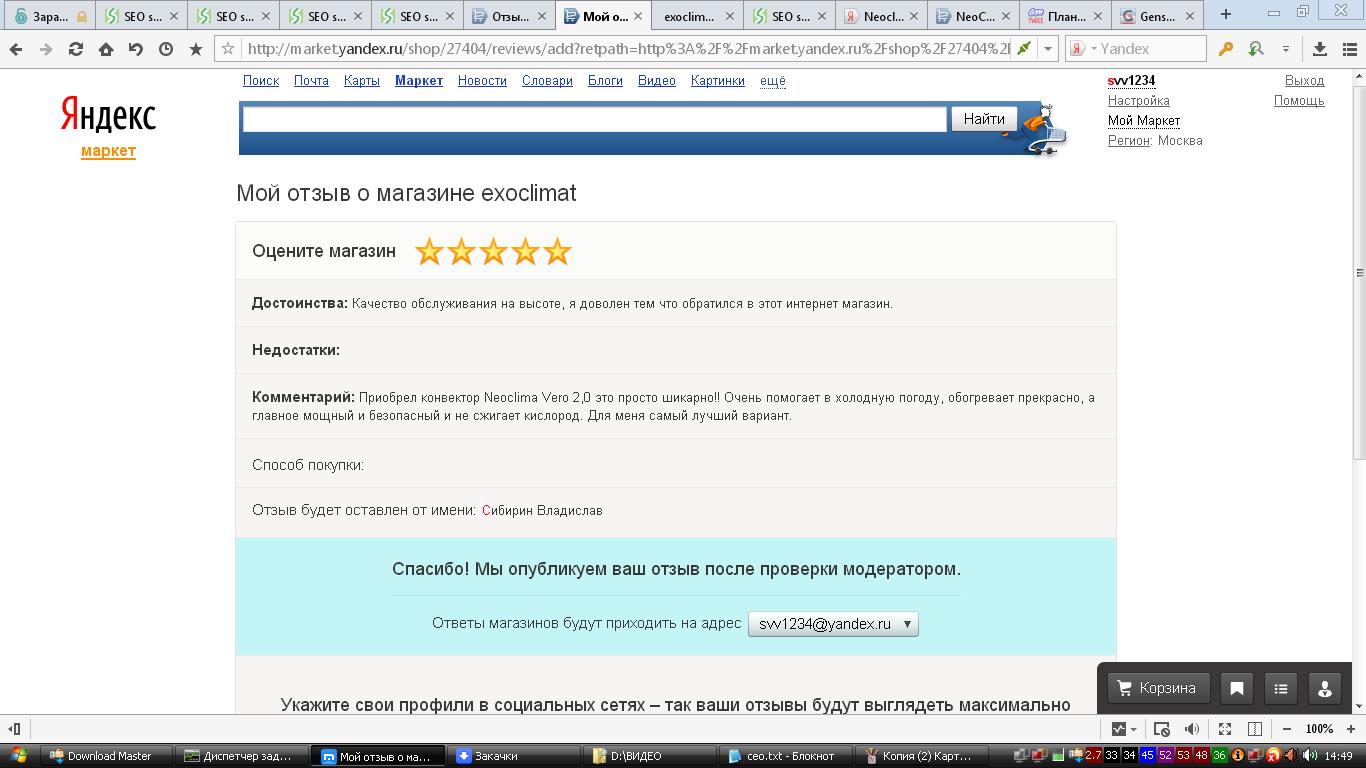Open the address bar history dropdown arrow
Screen dimensions: 1366x768
click(x=1047, y=49)
